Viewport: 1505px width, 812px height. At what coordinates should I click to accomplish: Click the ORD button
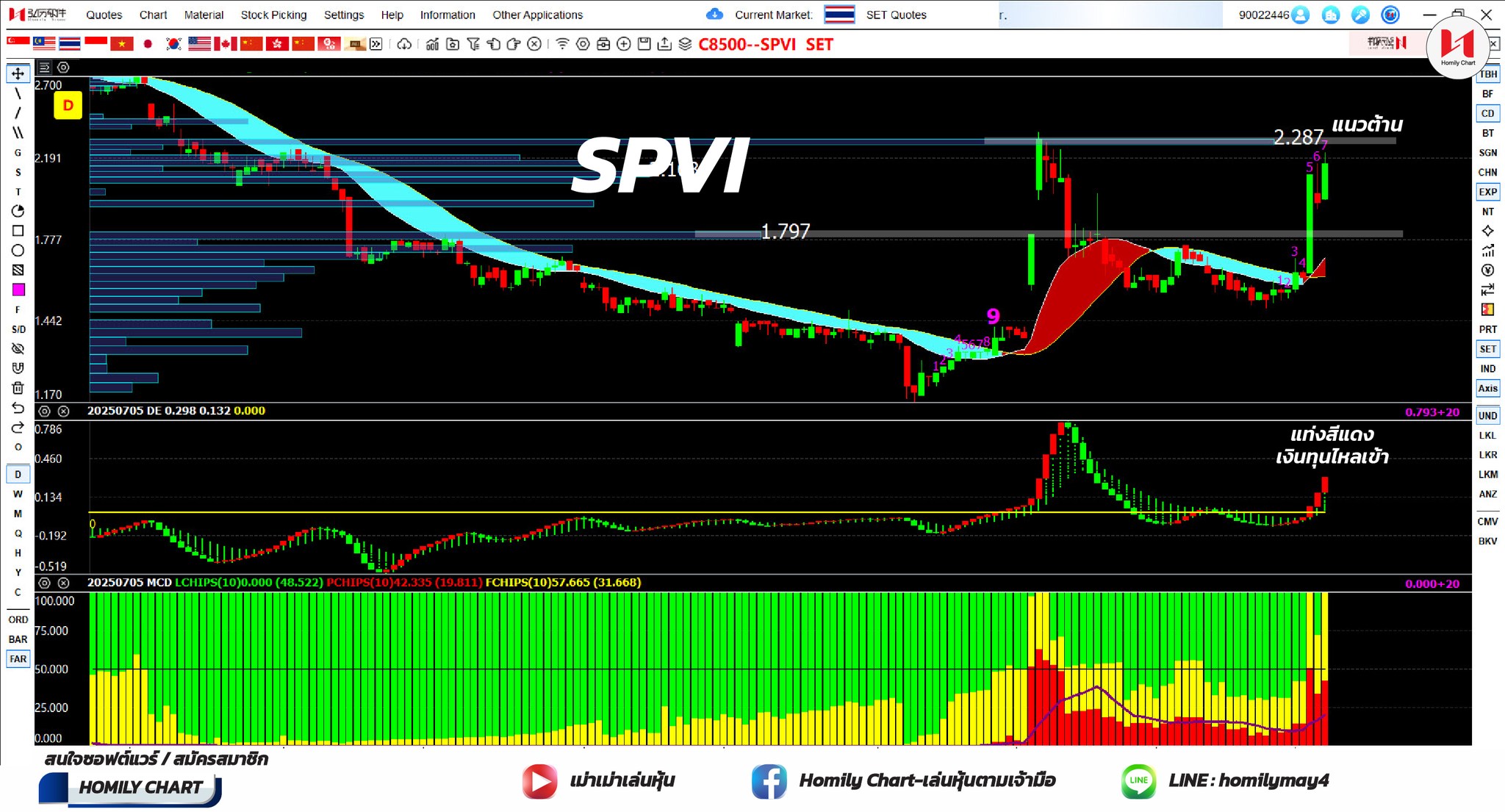point(18,619)
